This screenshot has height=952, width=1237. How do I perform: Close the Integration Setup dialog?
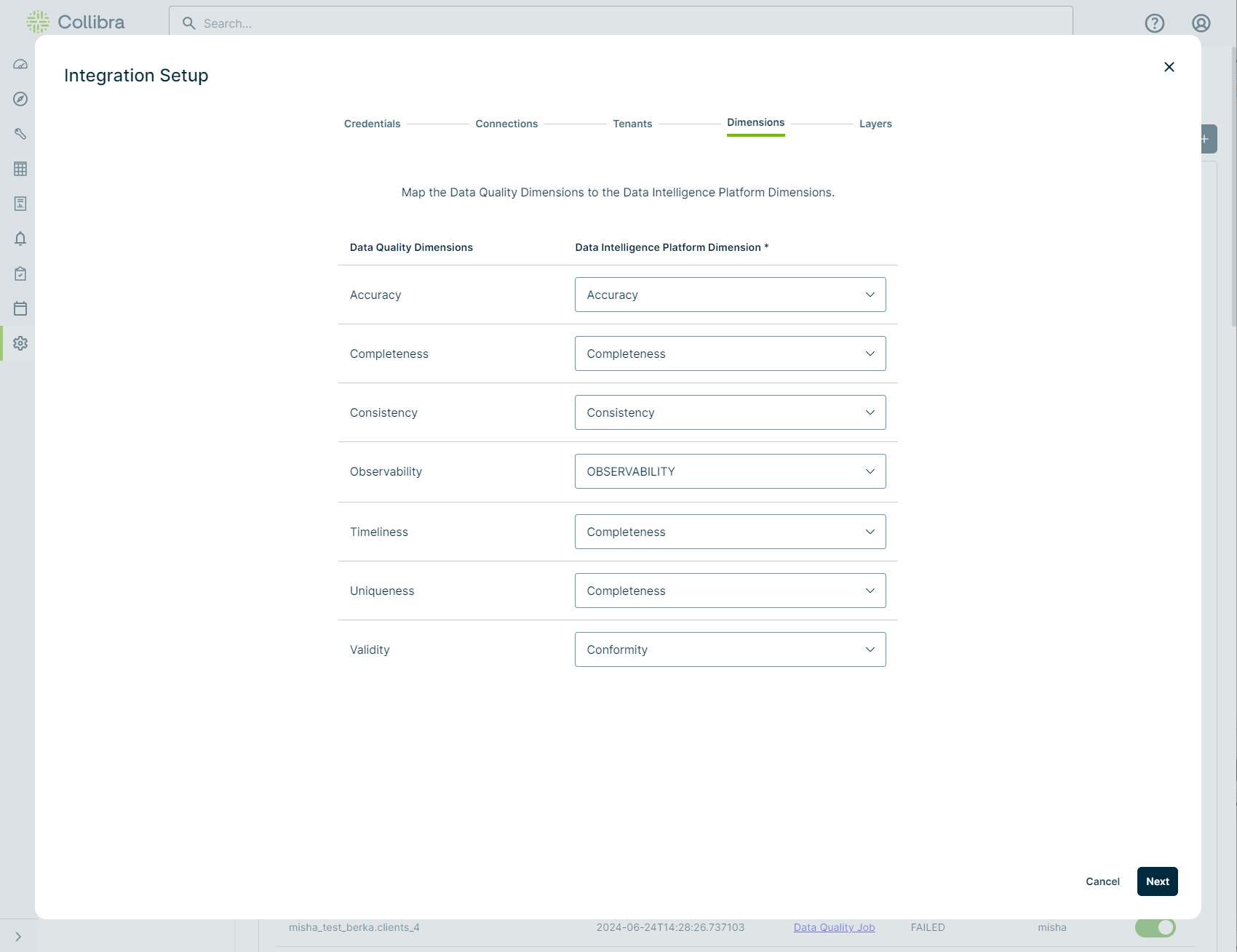[1169, 67]
